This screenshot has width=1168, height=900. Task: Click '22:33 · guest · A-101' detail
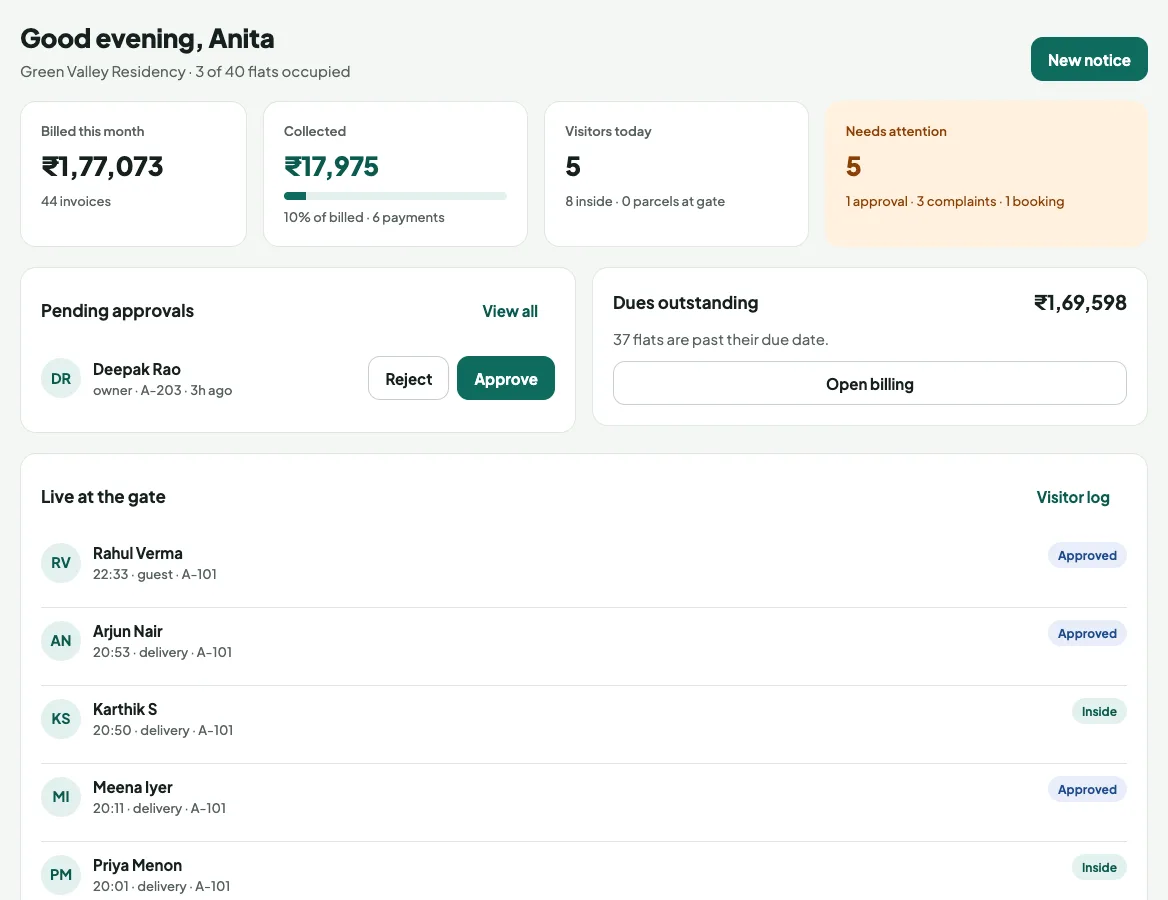(x=155, y=574)
